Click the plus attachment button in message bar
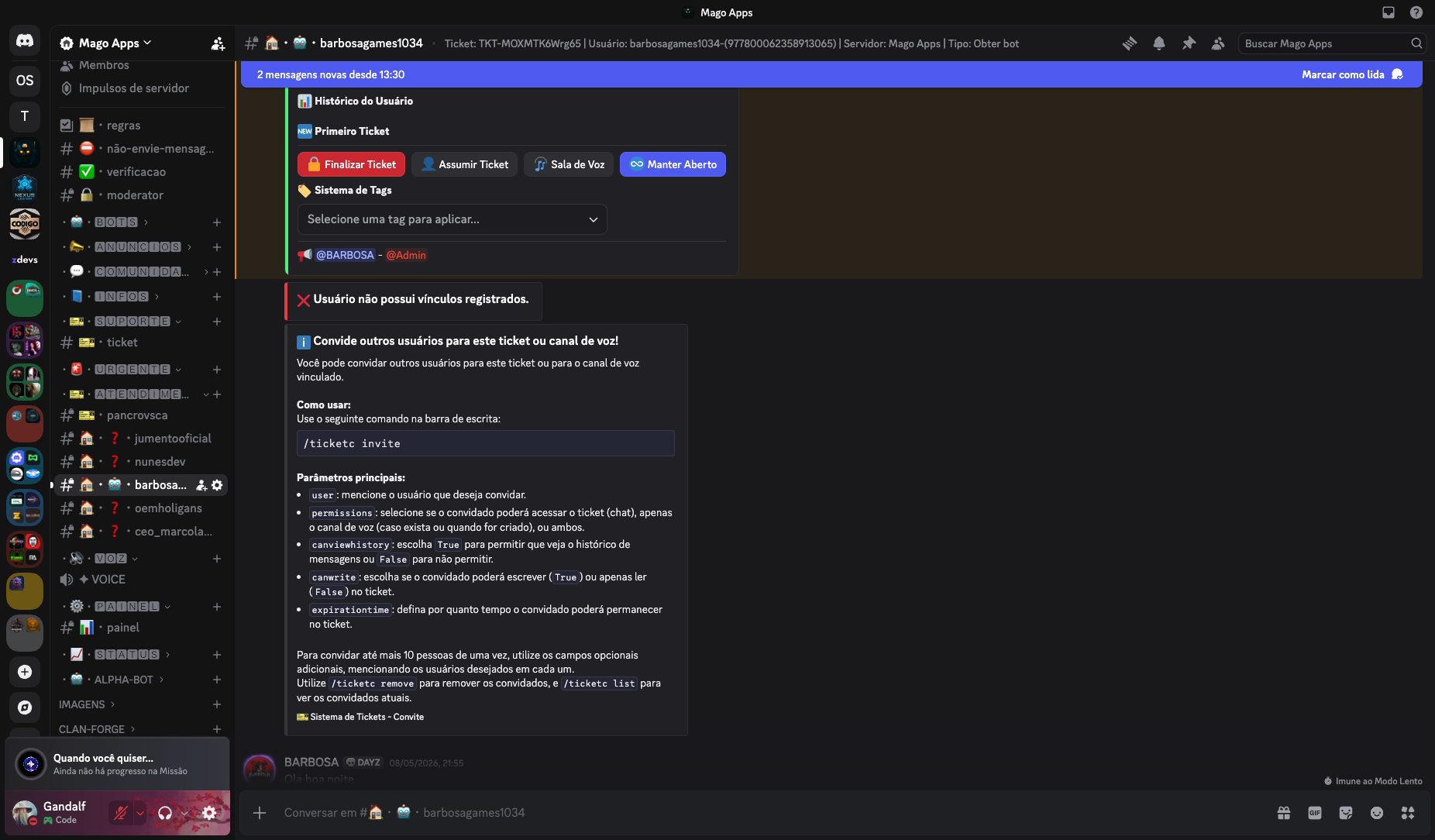The width and height of the screenshot is (1435, 840). [x=260, y=813]
